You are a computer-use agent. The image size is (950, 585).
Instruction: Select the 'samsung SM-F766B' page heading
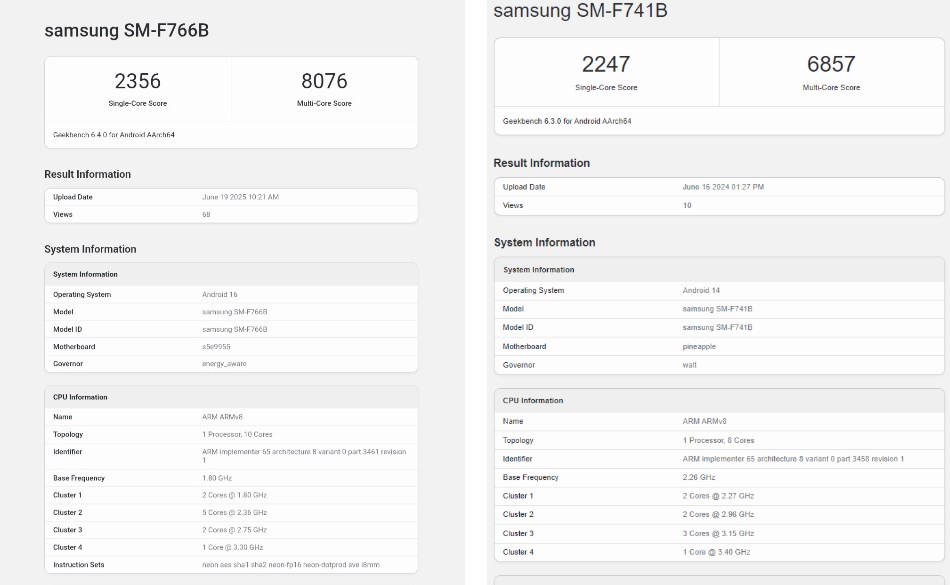pos(127,30)
